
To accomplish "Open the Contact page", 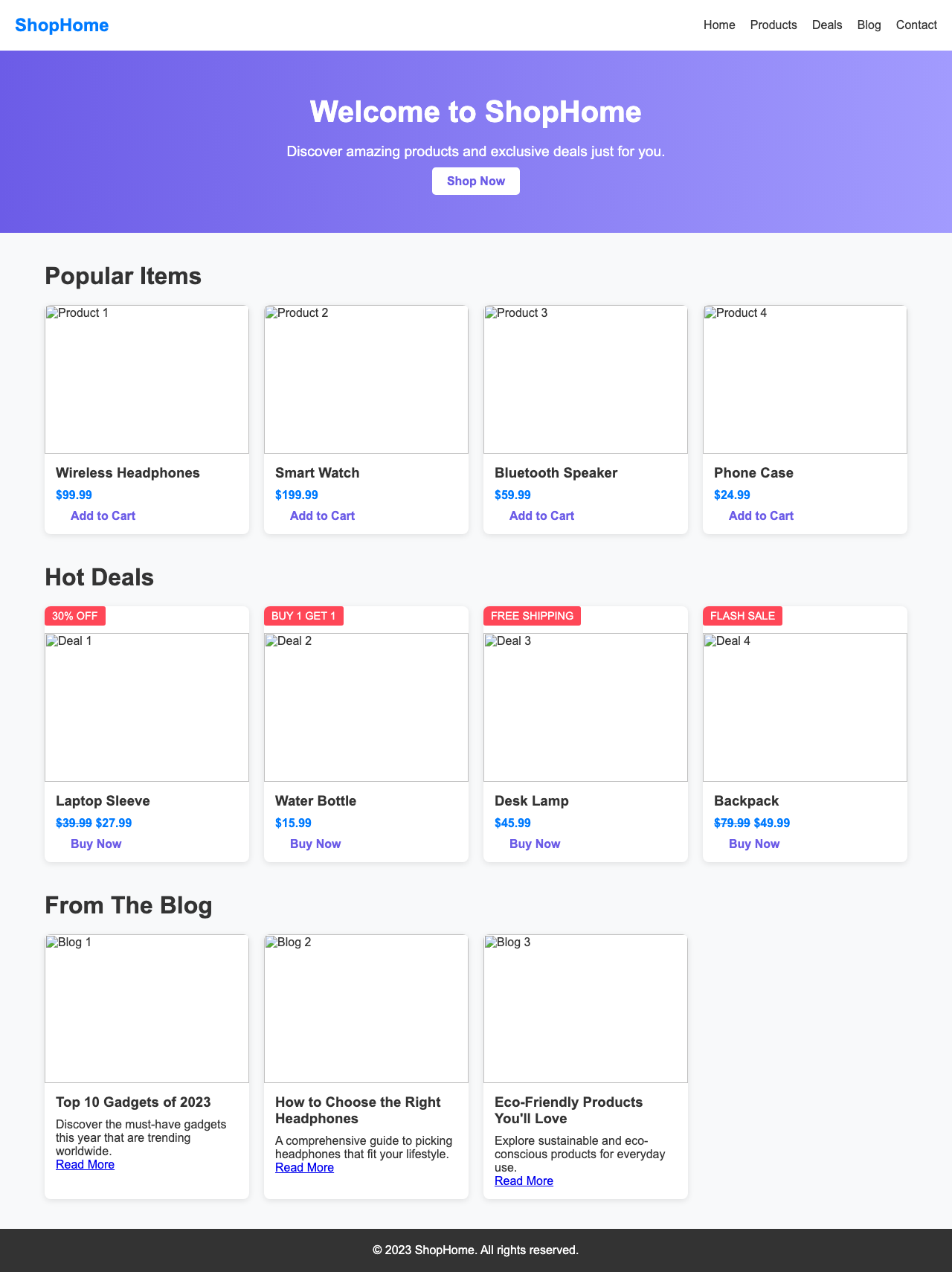I will 916,25.
